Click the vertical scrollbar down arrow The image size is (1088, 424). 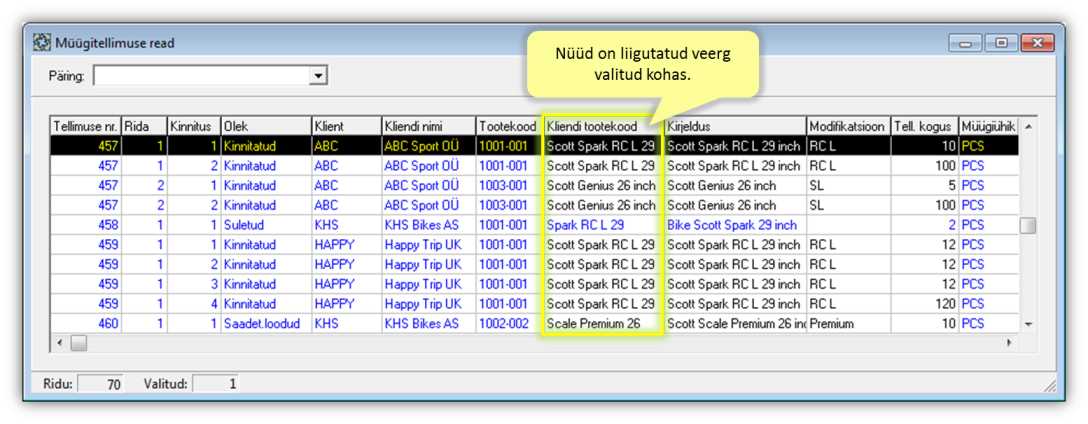click(x=1028, y=324)
